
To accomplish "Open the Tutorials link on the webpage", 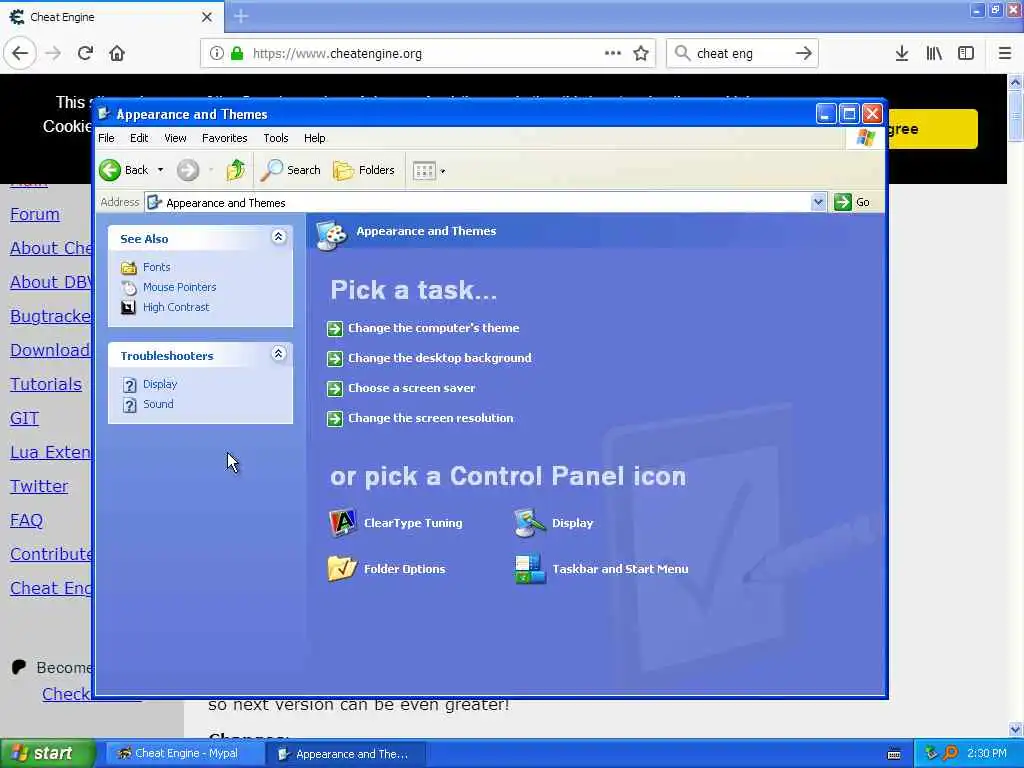I will [46, 384].
